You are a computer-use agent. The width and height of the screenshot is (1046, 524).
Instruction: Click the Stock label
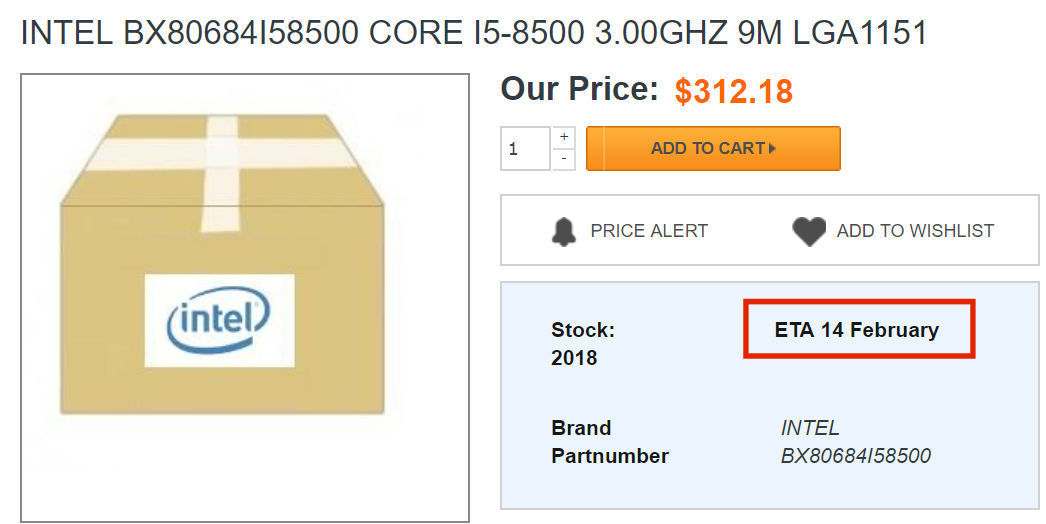(583, 330)
